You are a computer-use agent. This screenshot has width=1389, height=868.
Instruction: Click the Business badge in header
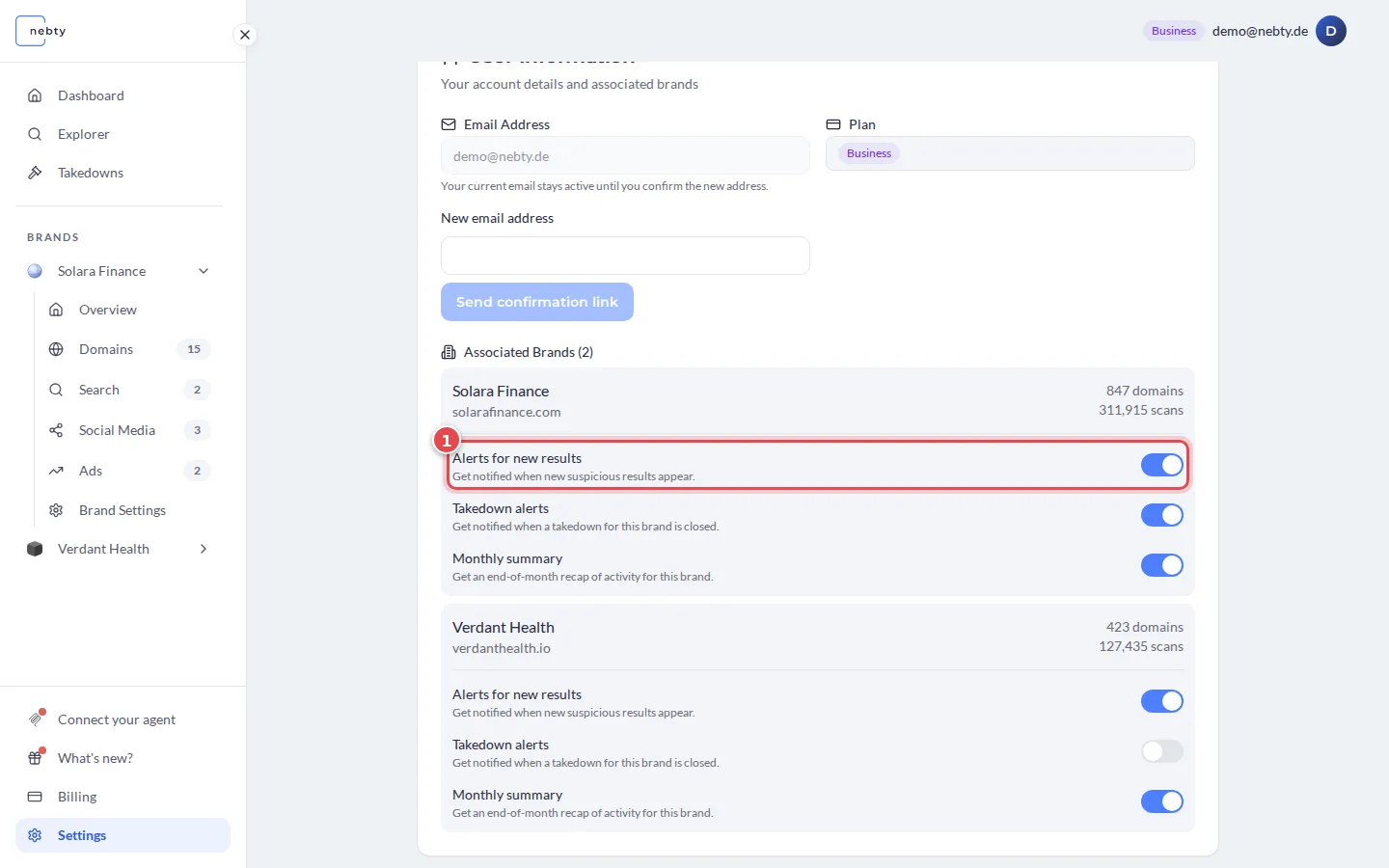pyautogui.click(x=1173, y=31)
